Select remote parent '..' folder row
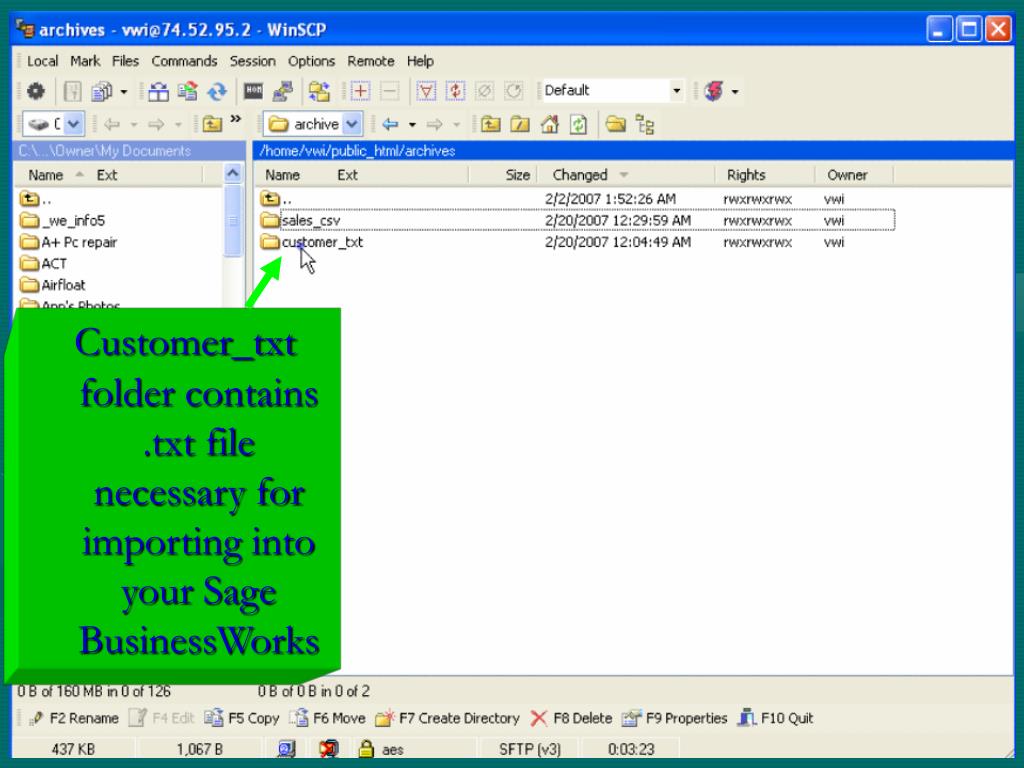The height and width of the screenshot is (768, 1024). pyautogui.click(x=276, y=199)
